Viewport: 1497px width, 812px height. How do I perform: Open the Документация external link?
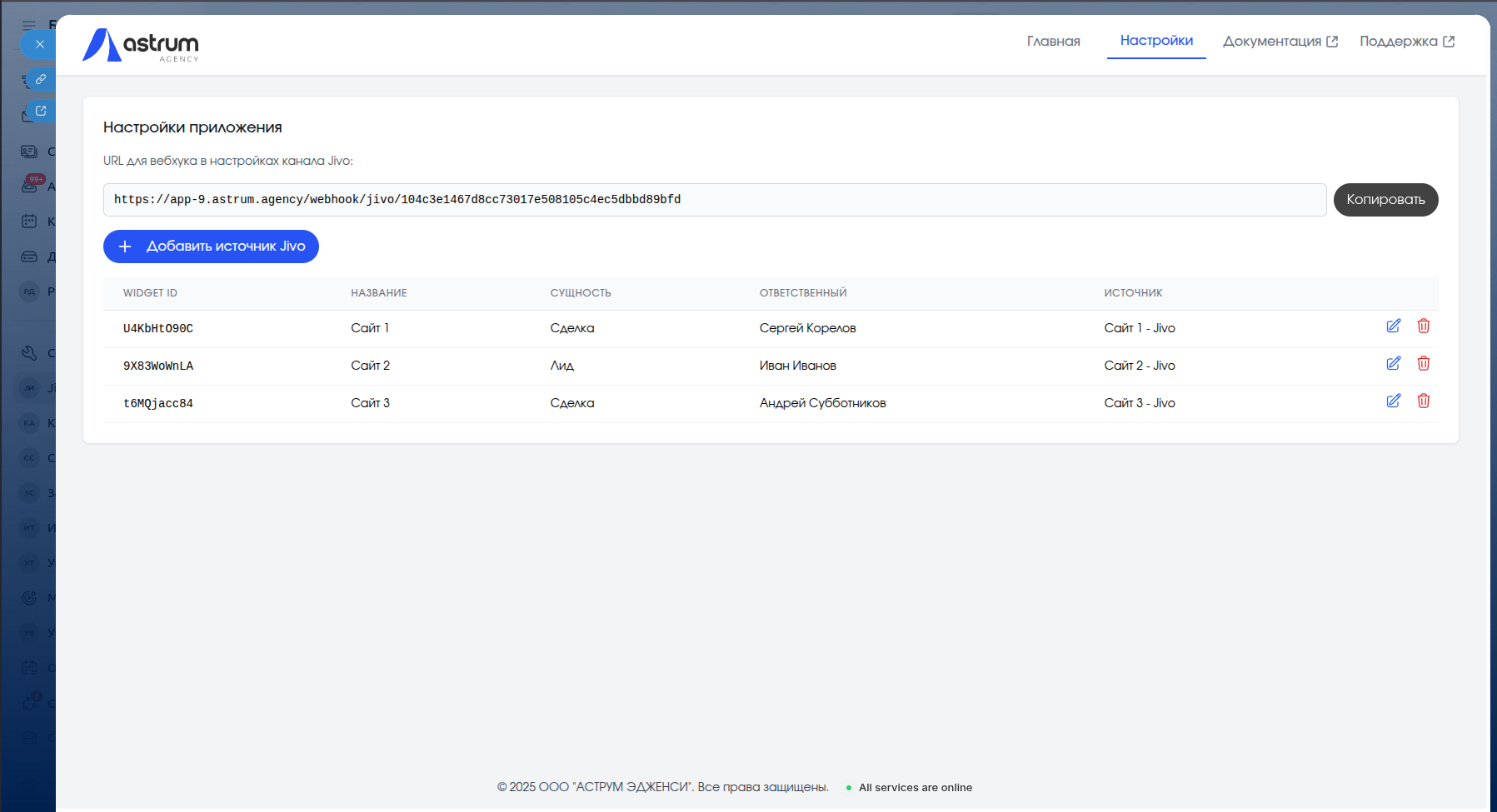1280,42
